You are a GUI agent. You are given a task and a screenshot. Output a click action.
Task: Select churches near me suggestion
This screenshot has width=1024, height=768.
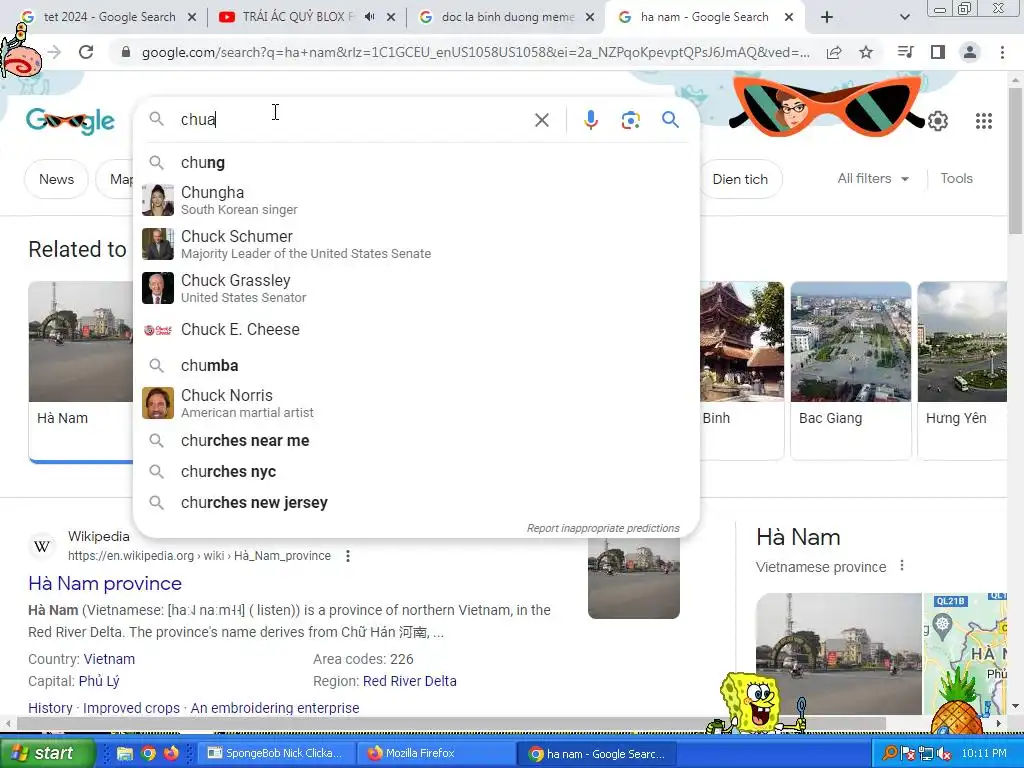coord(416,440)
